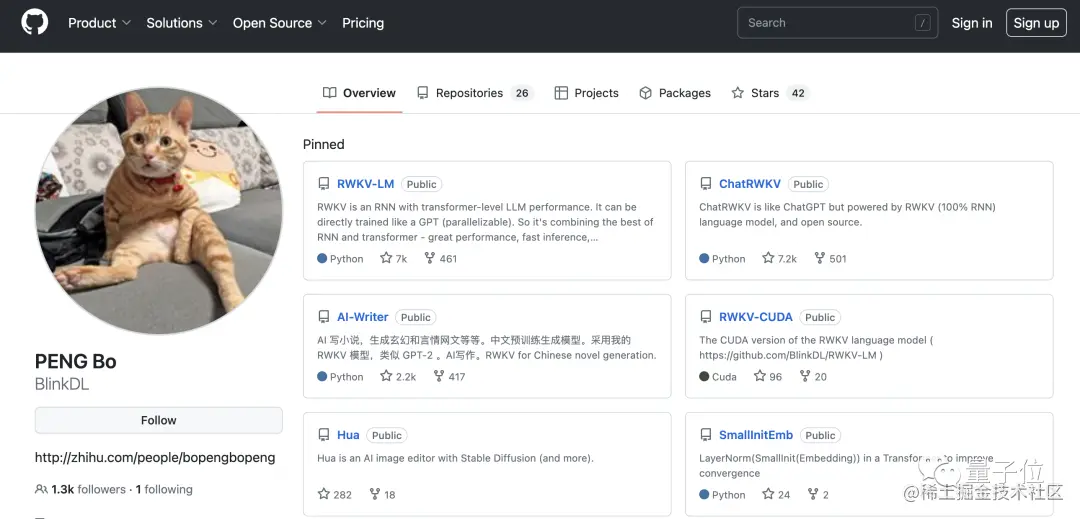
Task: Open AI-Writer stargazers 2.2k
Action: point(398,377)
